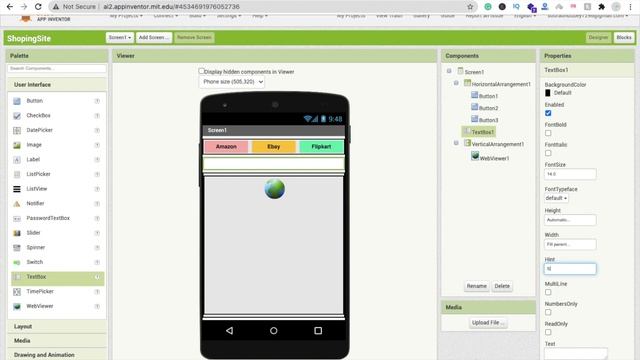Open the Screen1 screen selector dropdown
640x360 pixels.
(x=120, y=38)
